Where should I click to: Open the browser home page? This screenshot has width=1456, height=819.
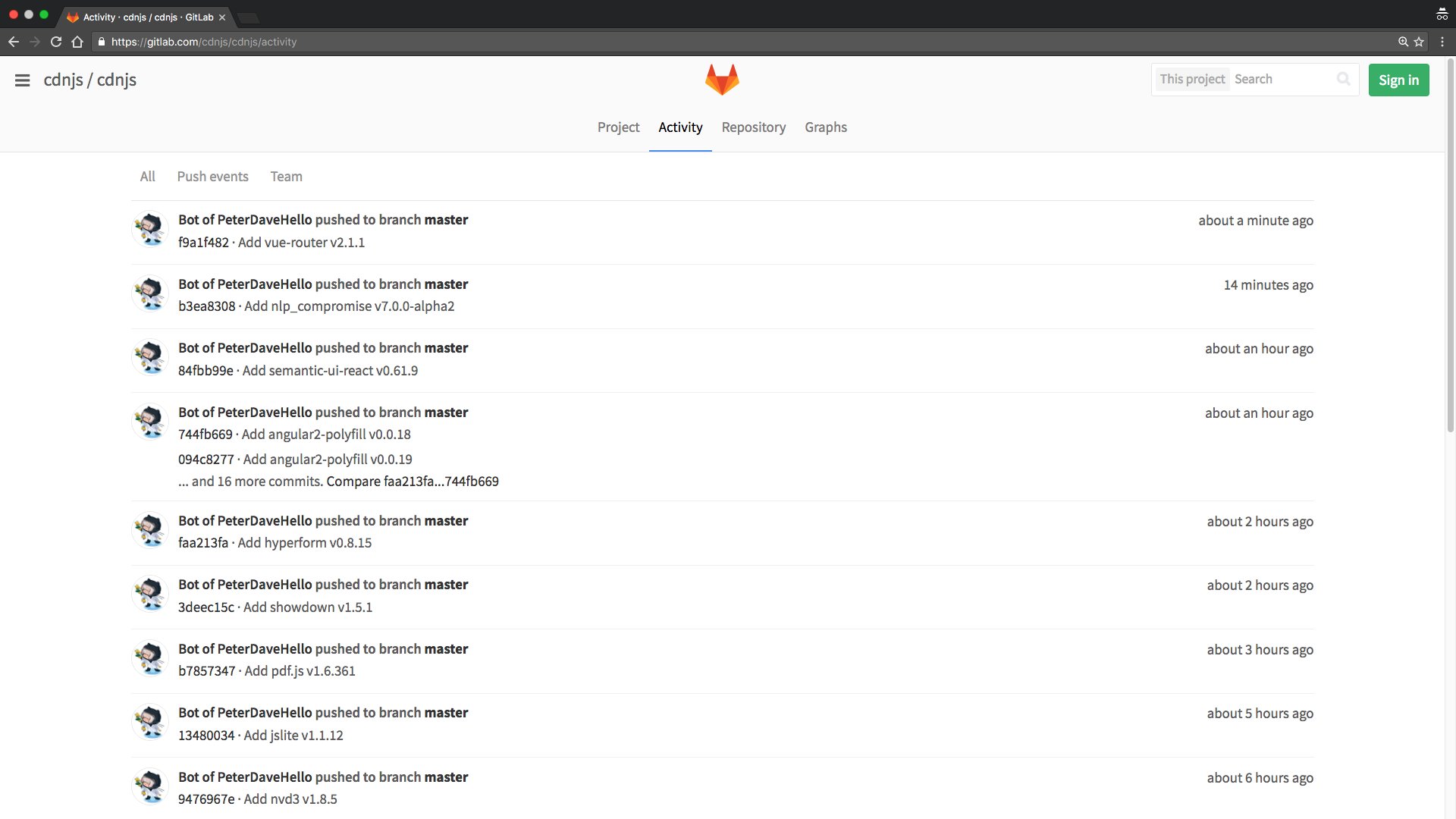coord(77,42)
